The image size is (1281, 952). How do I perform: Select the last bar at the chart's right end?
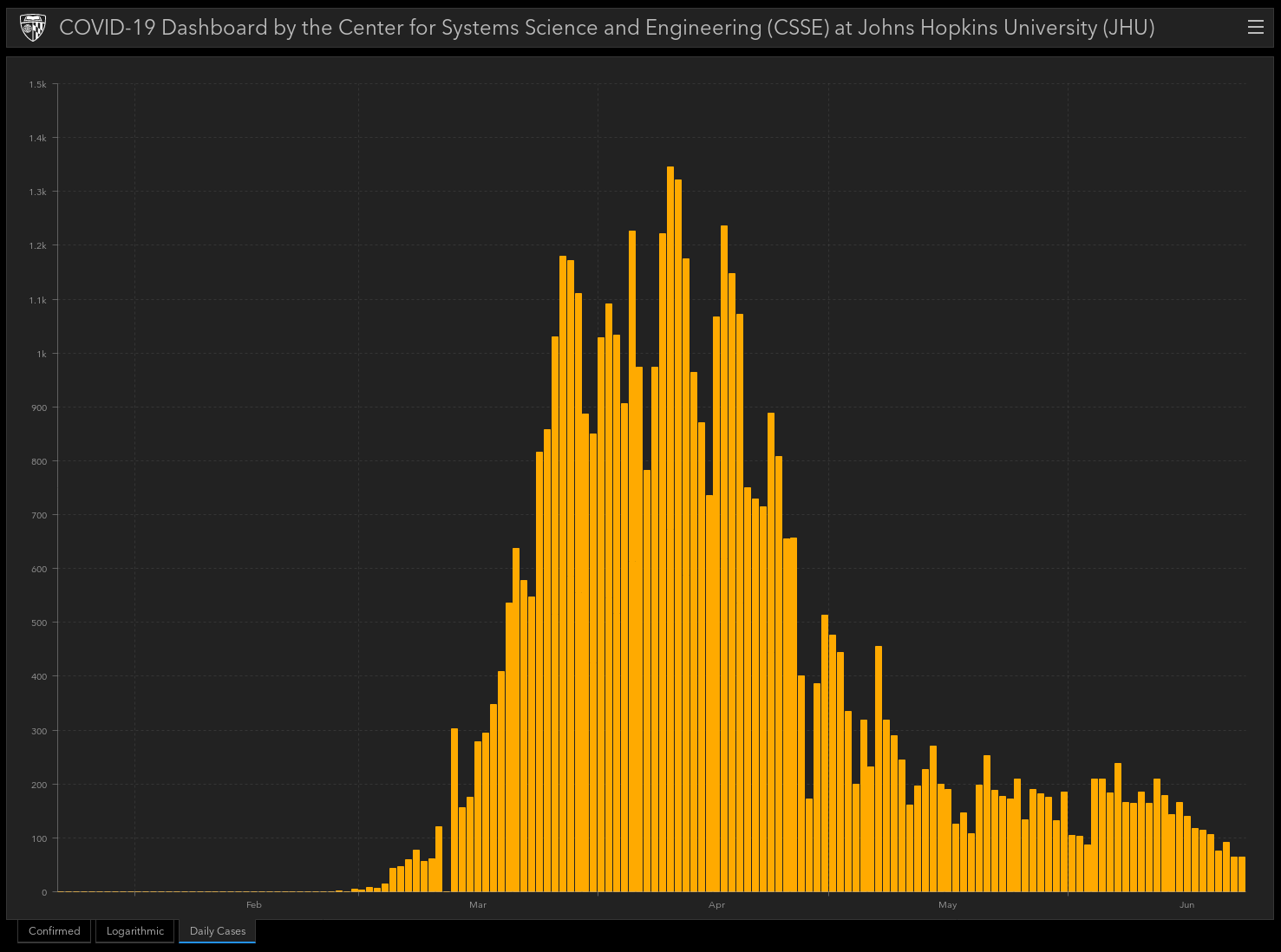pos(1242,874)
